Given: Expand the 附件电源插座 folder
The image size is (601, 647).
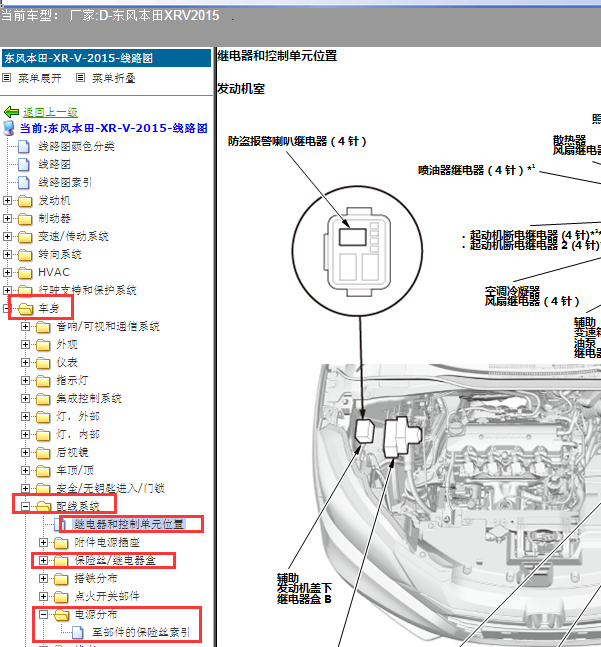Looking at the screenshot, I should [x=43, y=542].
